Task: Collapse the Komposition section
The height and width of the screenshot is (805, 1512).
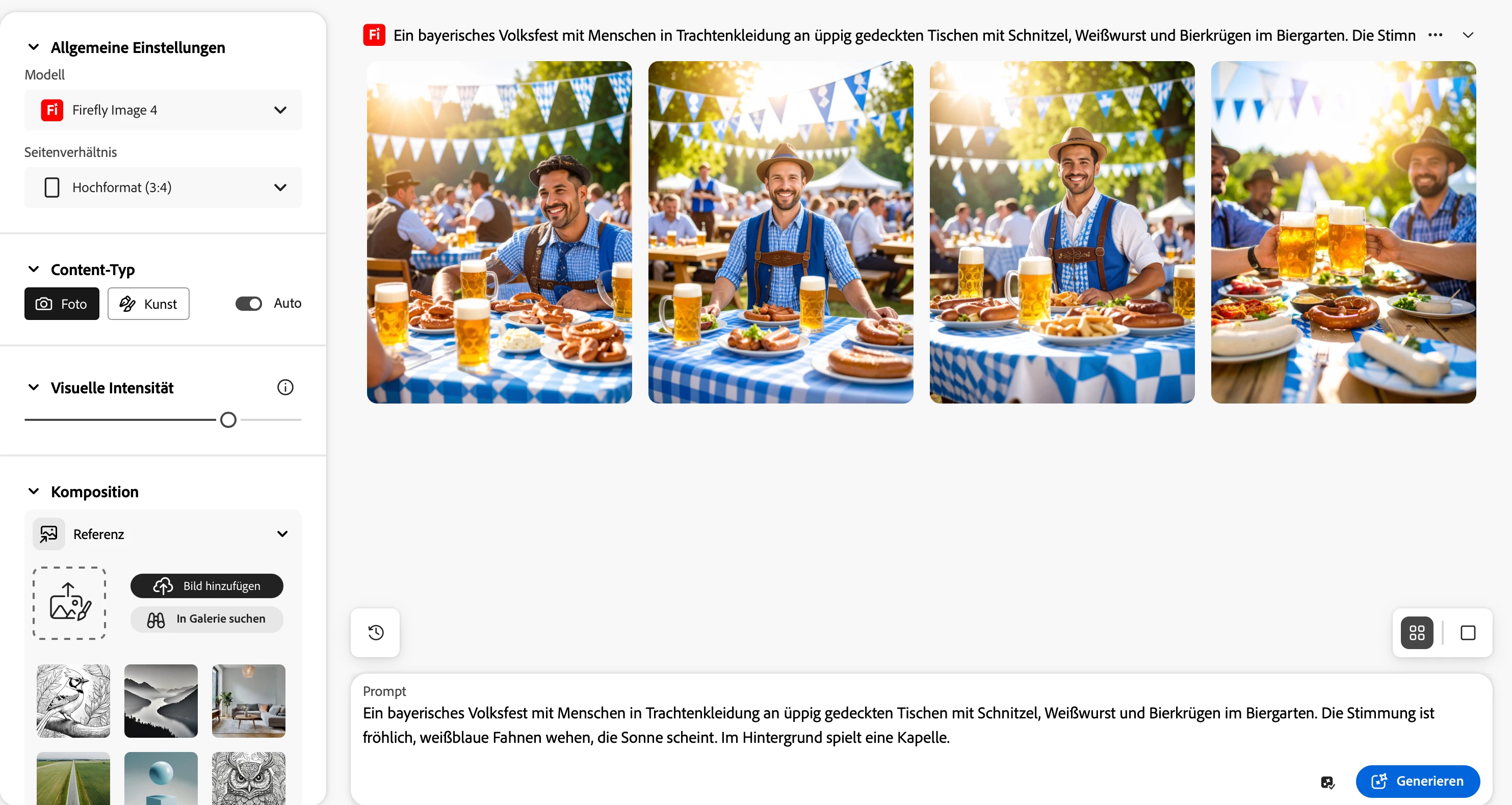Action: 34,491
